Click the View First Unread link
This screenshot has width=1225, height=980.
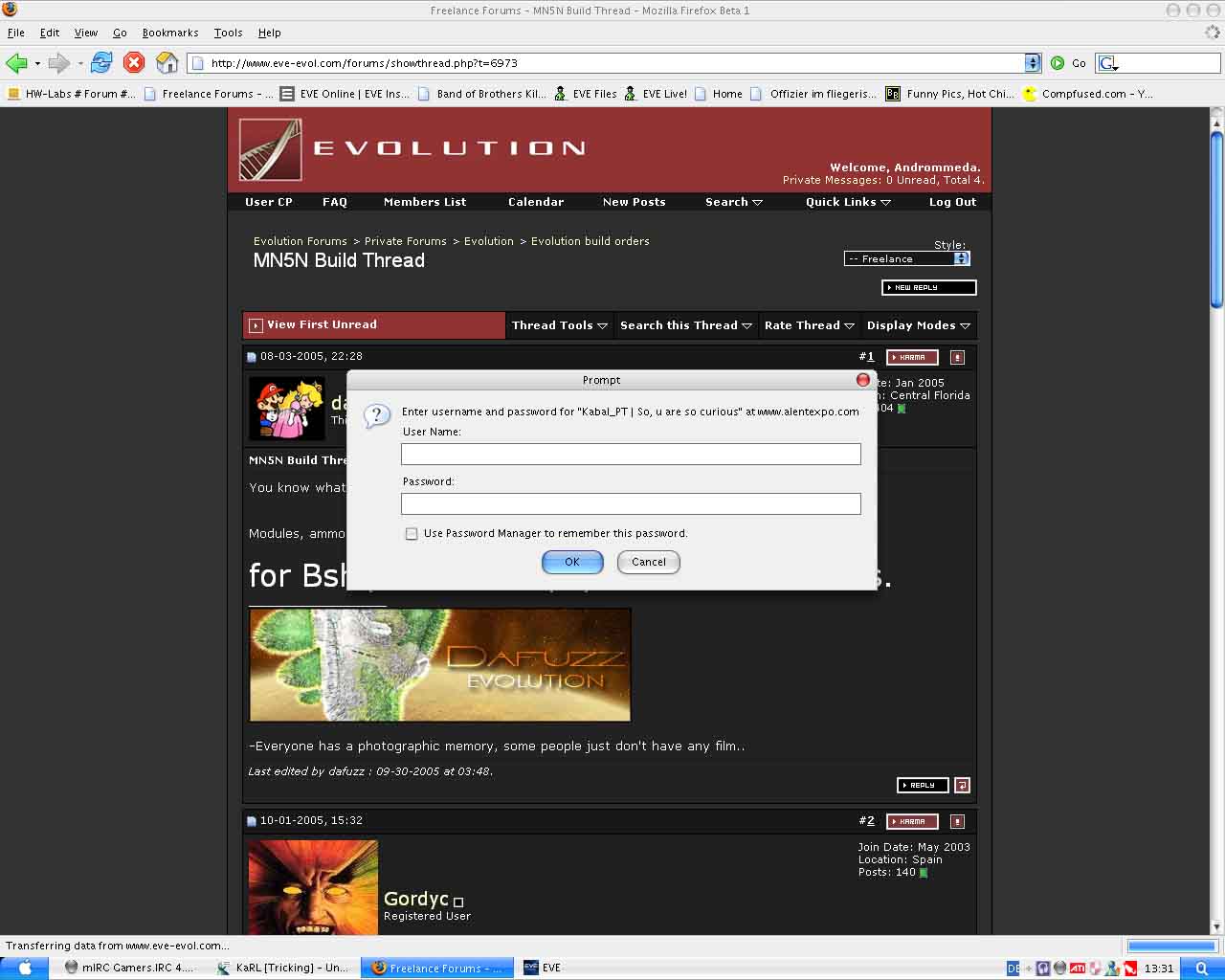[x=322, y=324]
